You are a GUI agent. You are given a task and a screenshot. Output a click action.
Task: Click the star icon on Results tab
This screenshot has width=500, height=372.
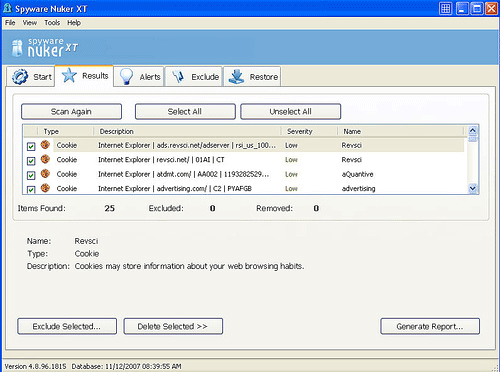click(69, 75)
